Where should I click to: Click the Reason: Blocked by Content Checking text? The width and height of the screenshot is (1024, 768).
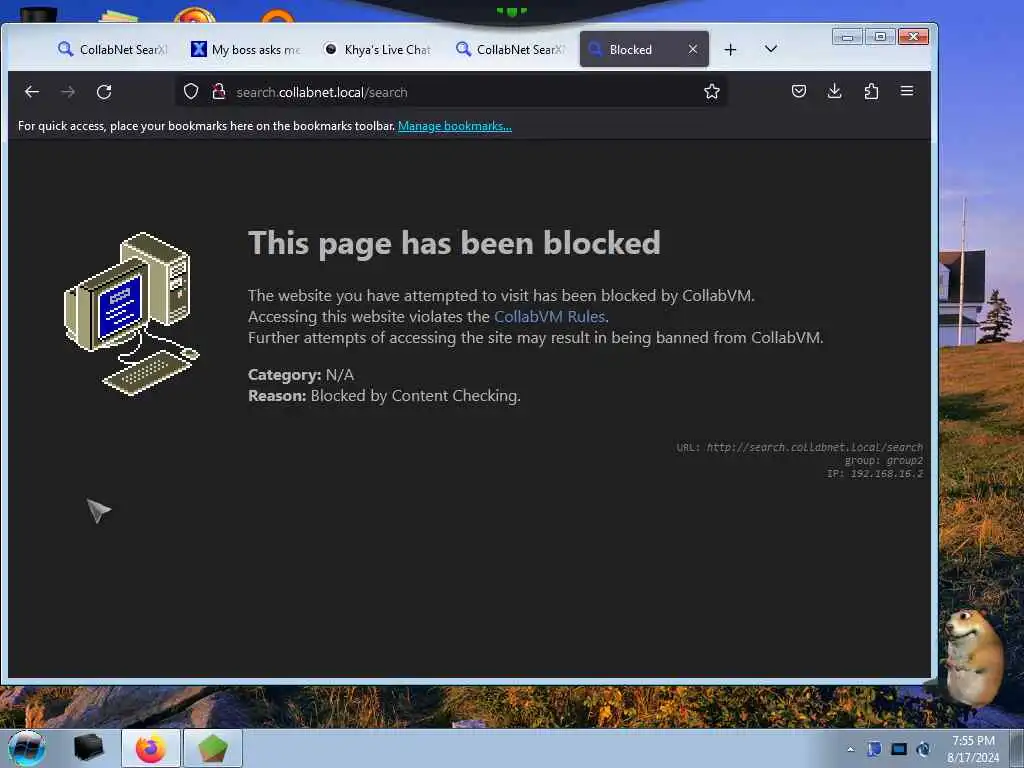[x=384, y=396]
